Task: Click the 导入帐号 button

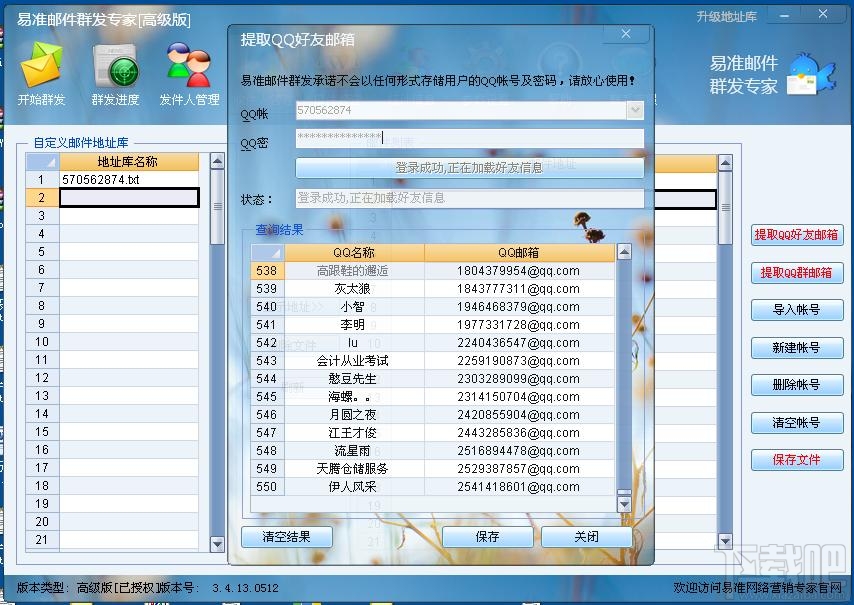Action: 797,310
